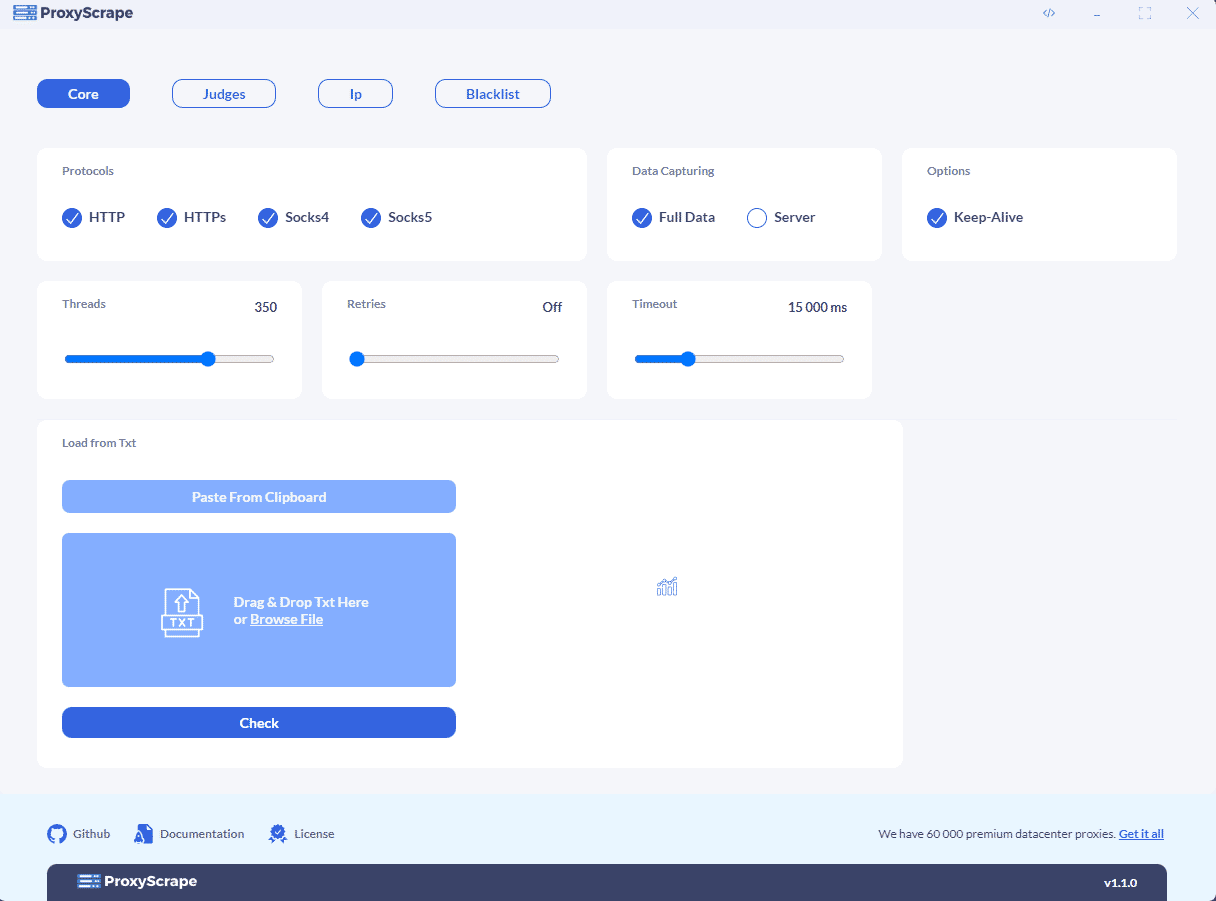Click the Browse File link

tap(286, 620)
